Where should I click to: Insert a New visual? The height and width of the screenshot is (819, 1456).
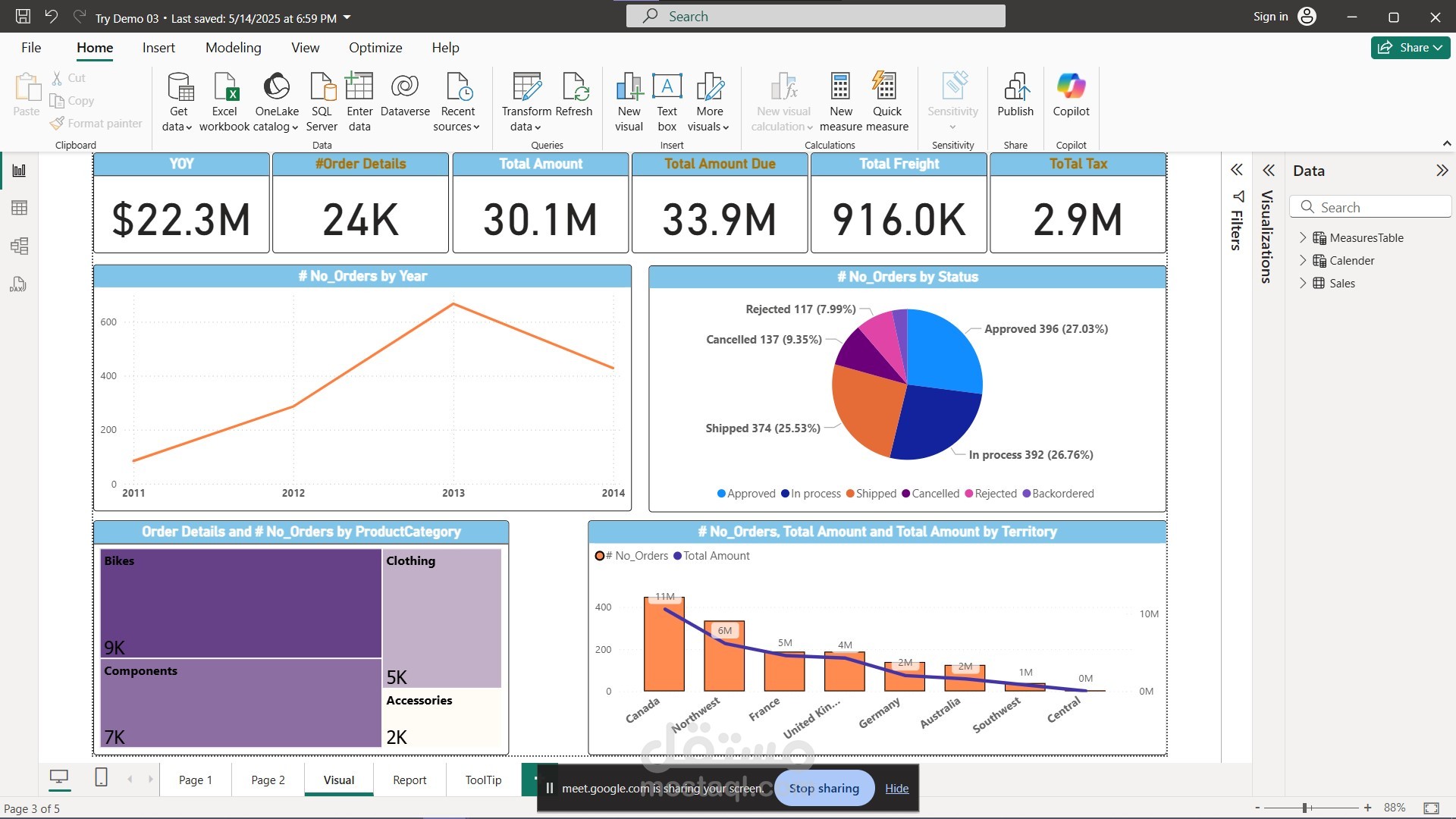tap(629, 102)
